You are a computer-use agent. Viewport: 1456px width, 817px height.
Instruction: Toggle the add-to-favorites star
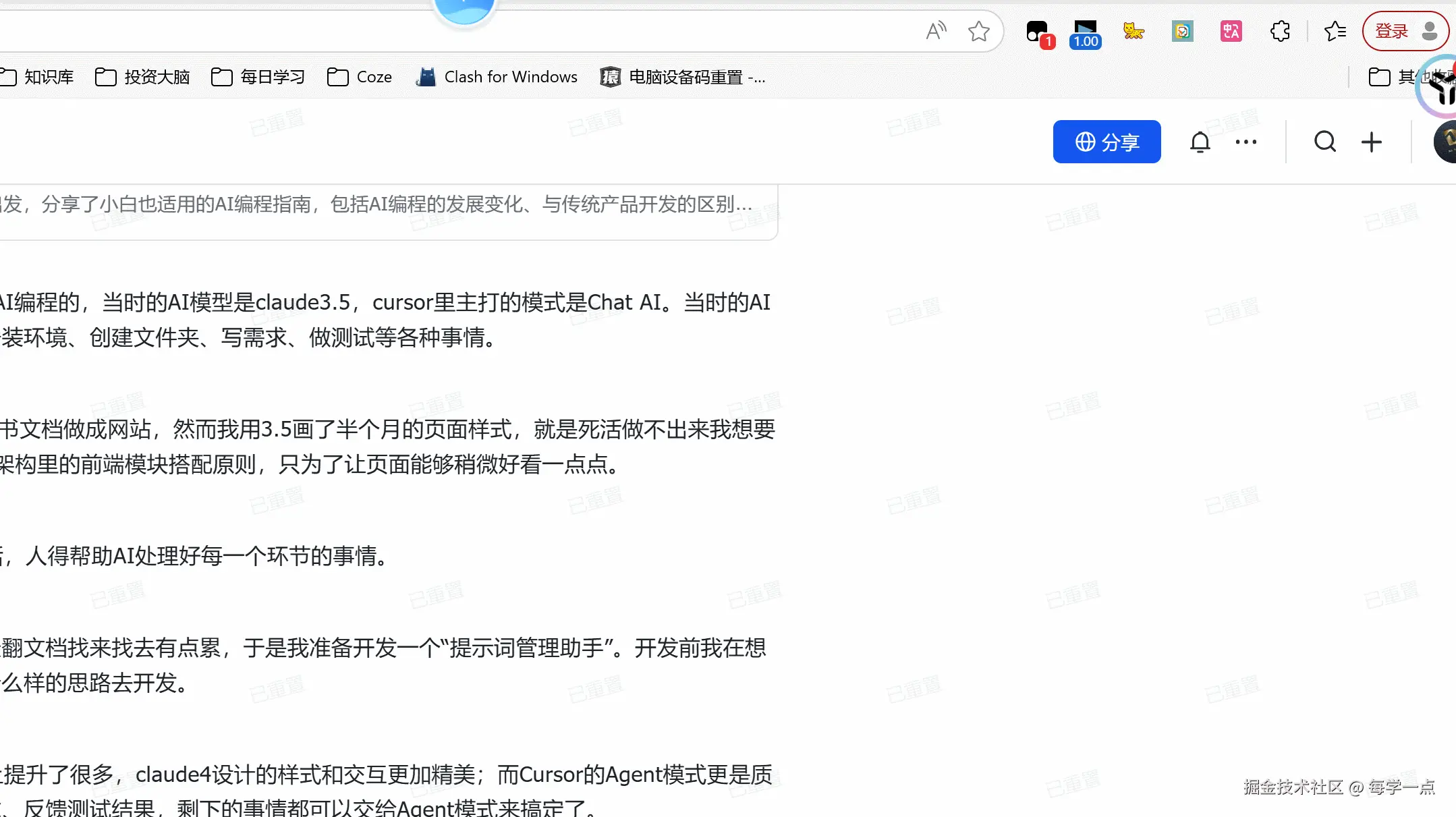click(980, 31)
